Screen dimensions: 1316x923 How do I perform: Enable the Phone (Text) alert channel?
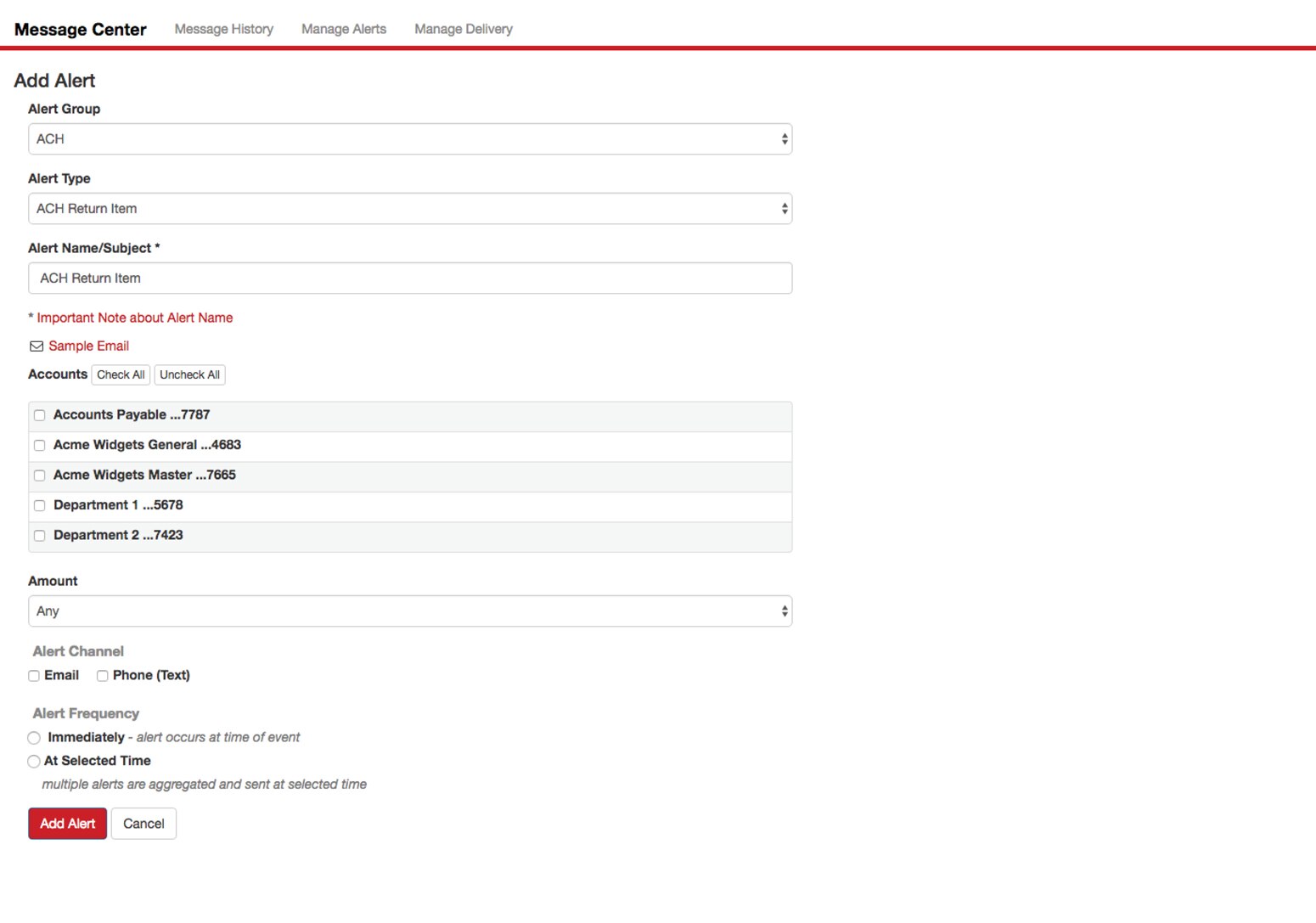(x=102, y=675)
